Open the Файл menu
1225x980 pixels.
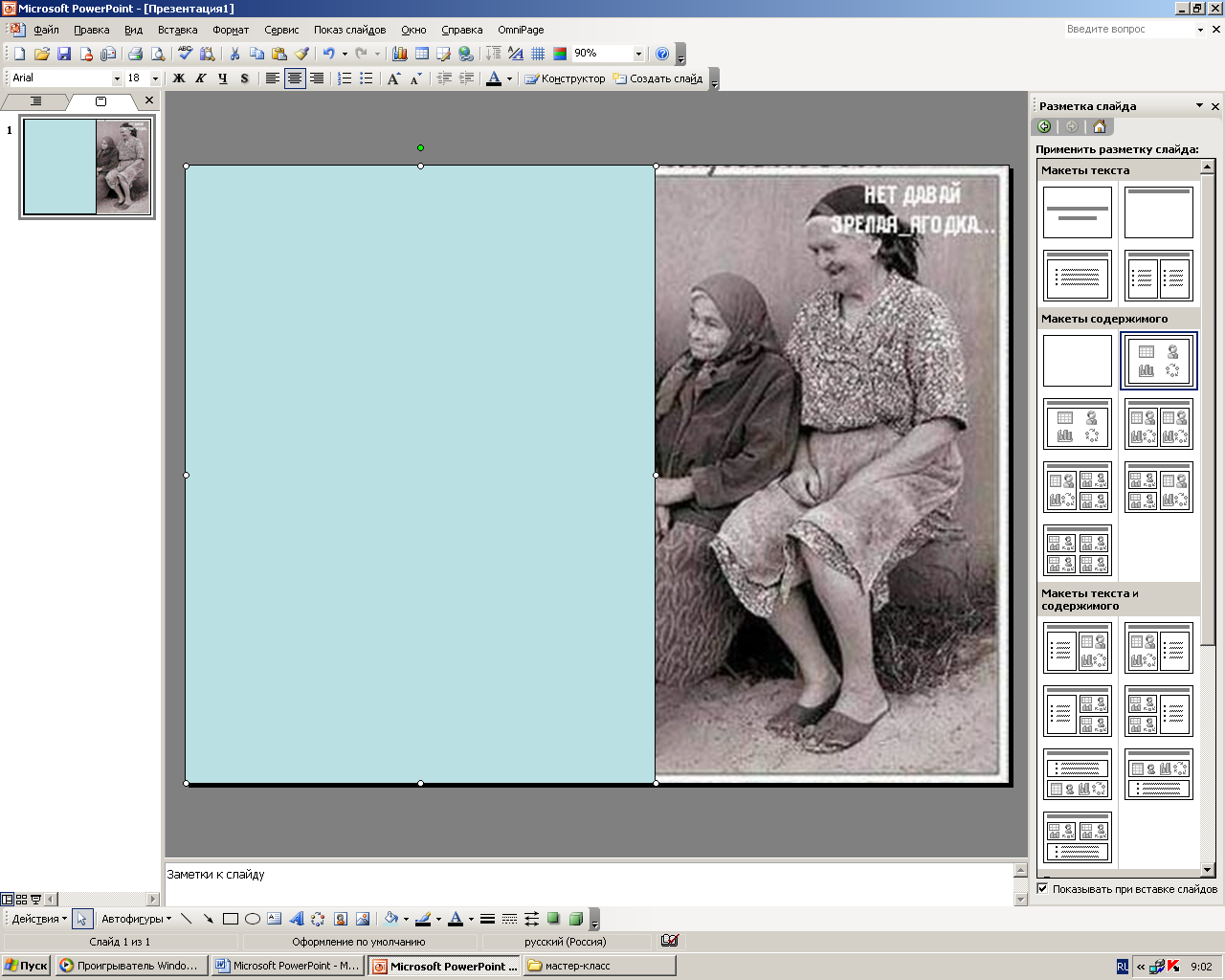(46, 30)
